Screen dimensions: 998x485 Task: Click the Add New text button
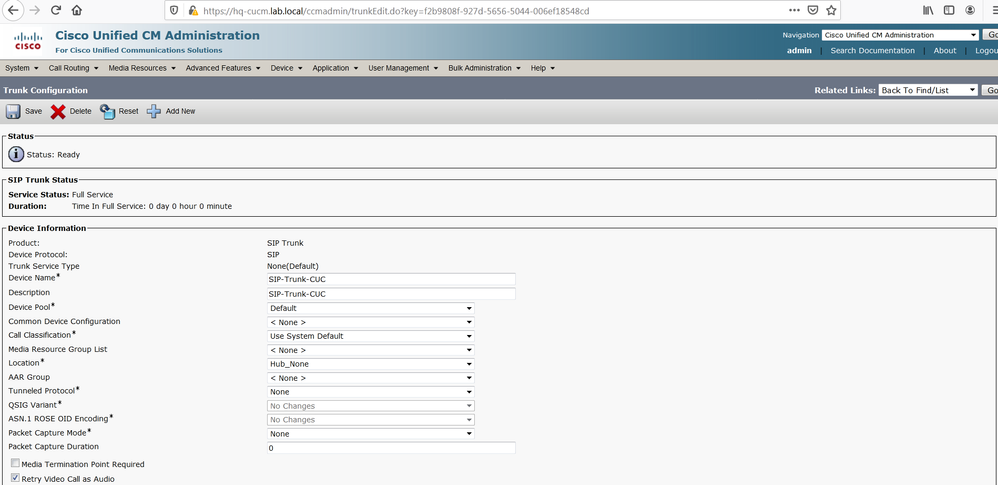(180, 111)
